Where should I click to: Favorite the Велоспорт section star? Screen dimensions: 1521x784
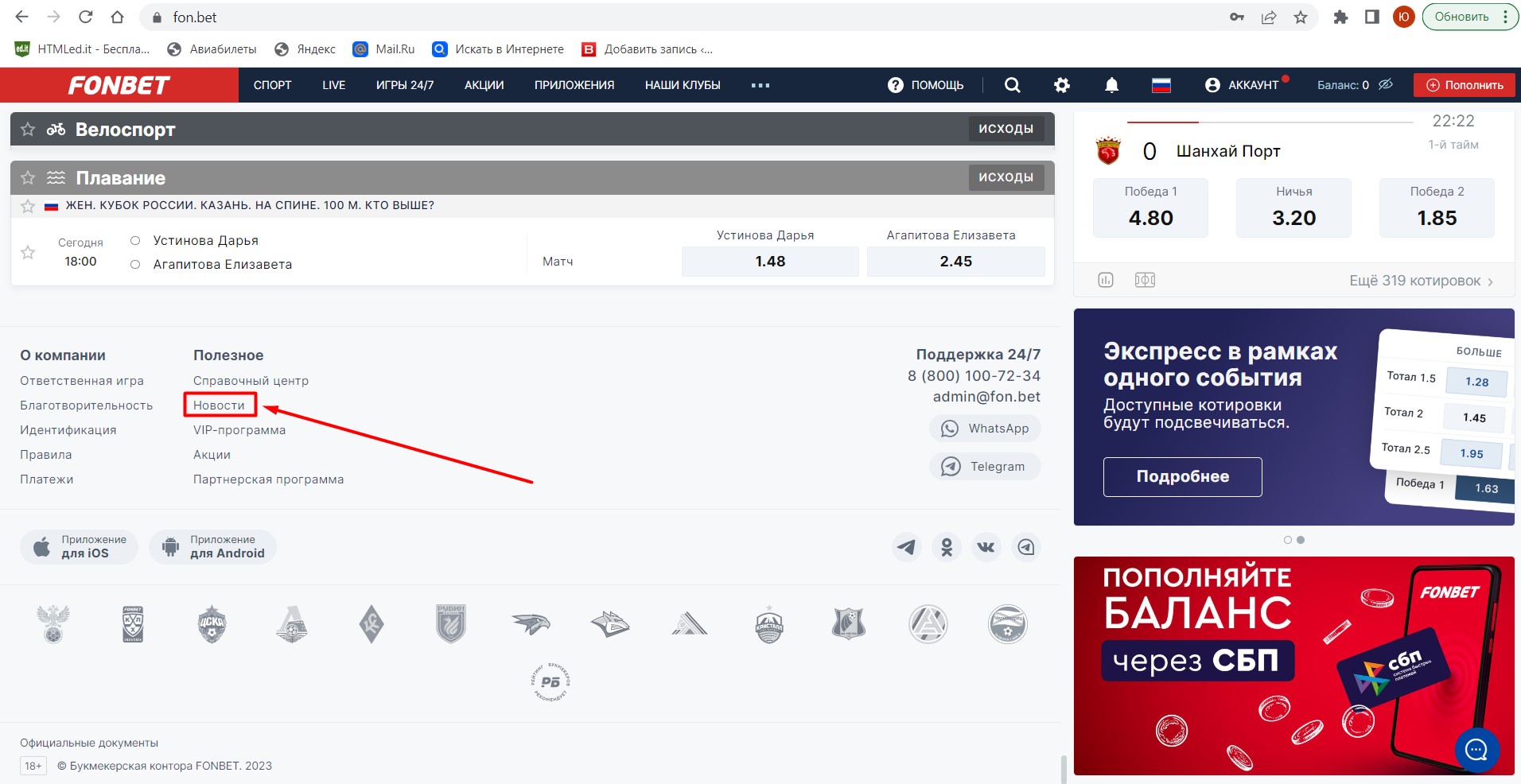(28, 129)
